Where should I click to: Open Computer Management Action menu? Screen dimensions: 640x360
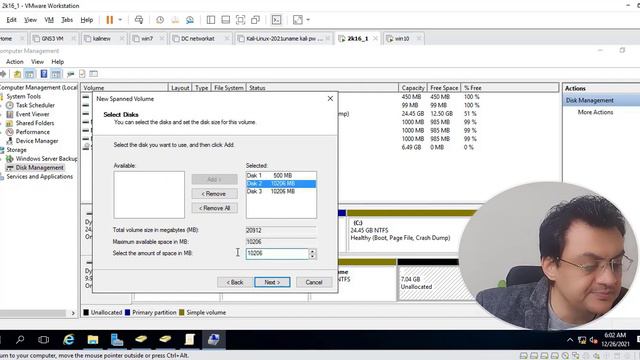tap(15, 62)
